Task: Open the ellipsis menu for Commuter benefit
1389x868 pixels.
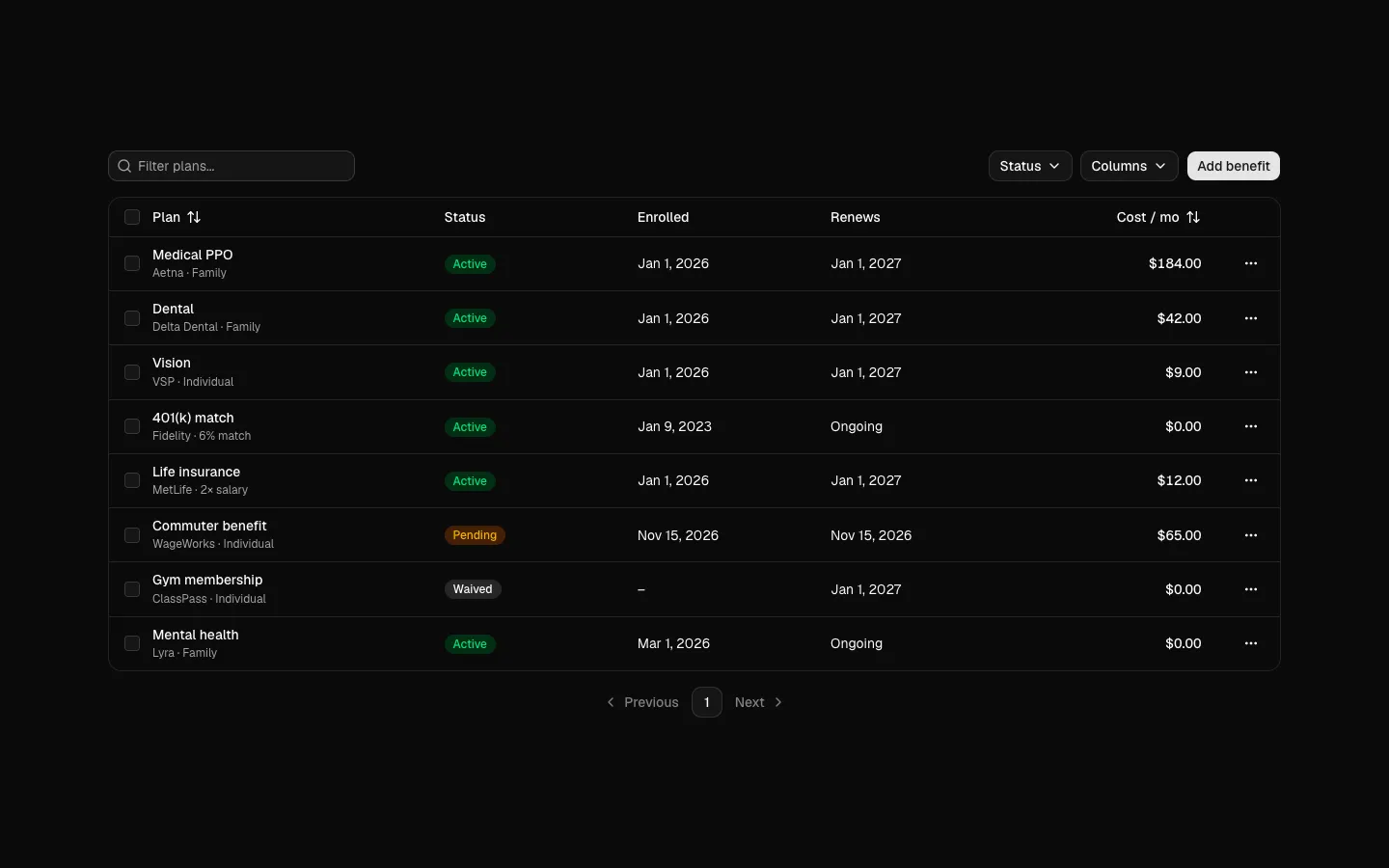Action: (1251, 535)
